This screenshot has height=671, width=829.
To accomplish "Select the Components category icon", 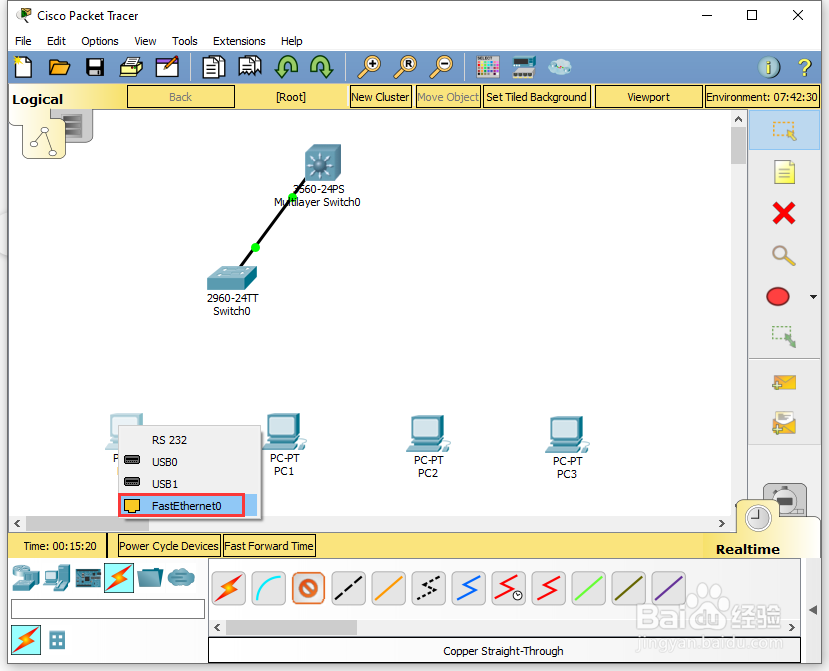I will 88,578.
